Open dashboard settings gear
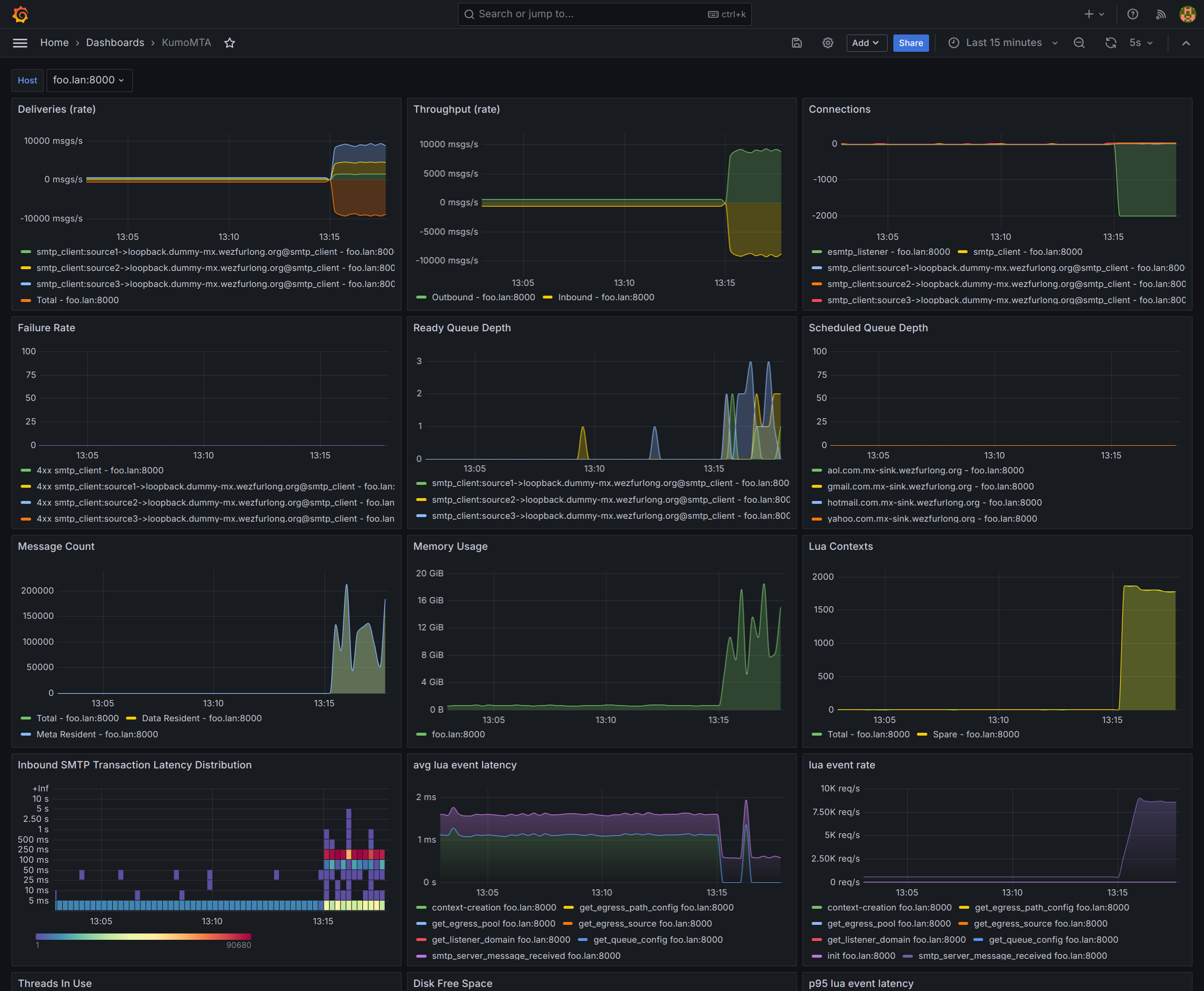 (x=828, y=43)
